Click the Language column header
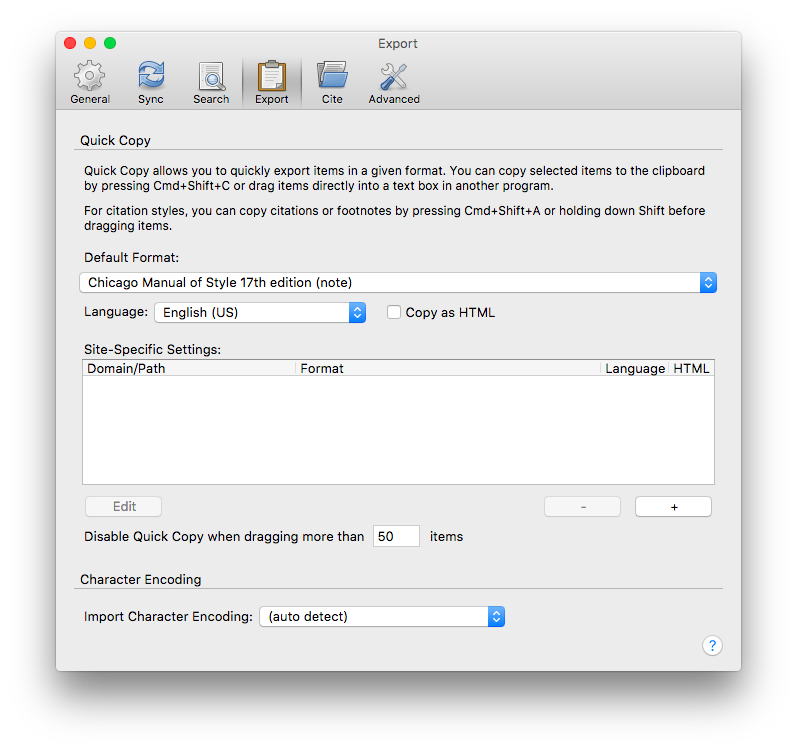797x751 pixels. click(x=635, y=368)
